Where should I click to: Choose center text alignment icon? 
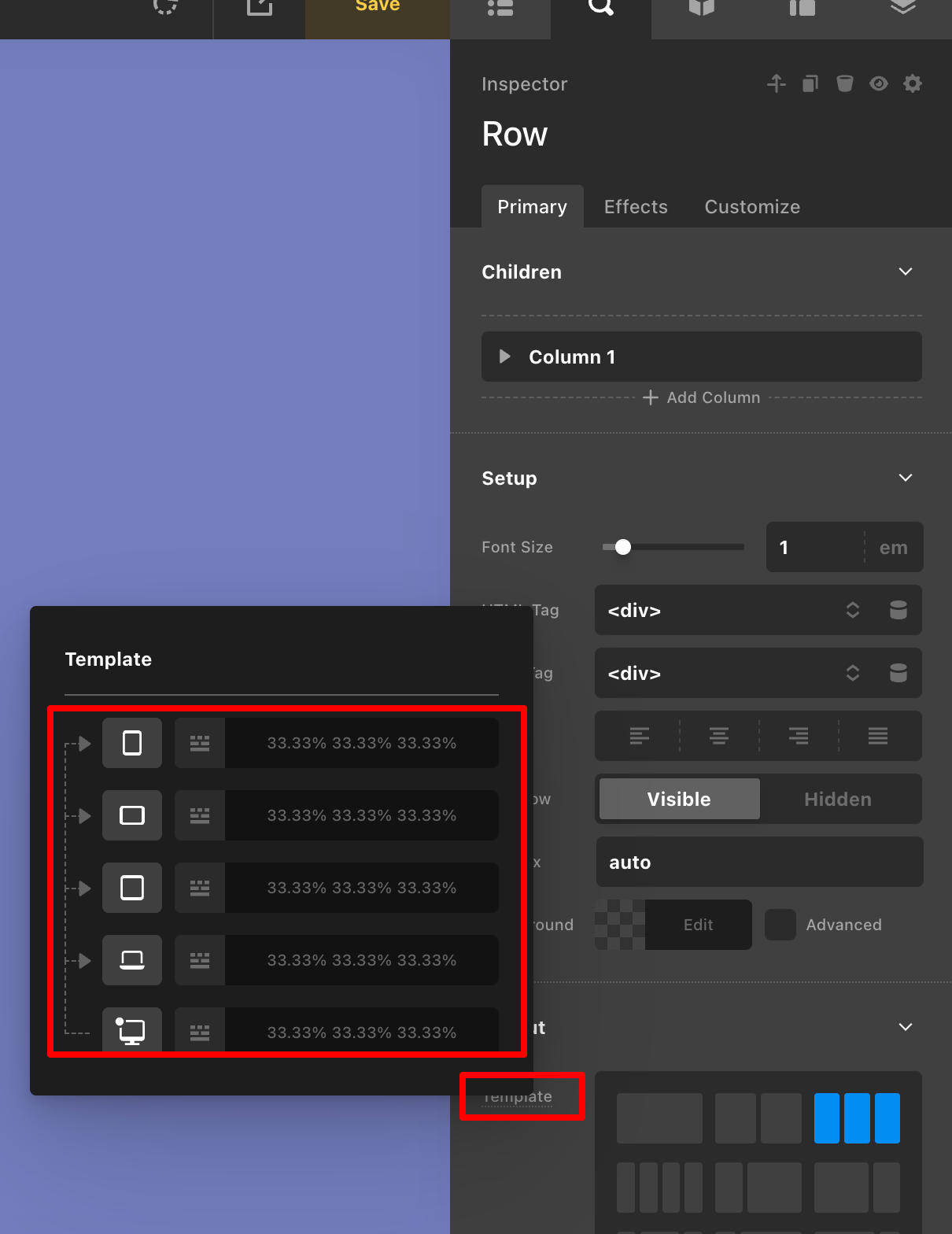(719, 736)
